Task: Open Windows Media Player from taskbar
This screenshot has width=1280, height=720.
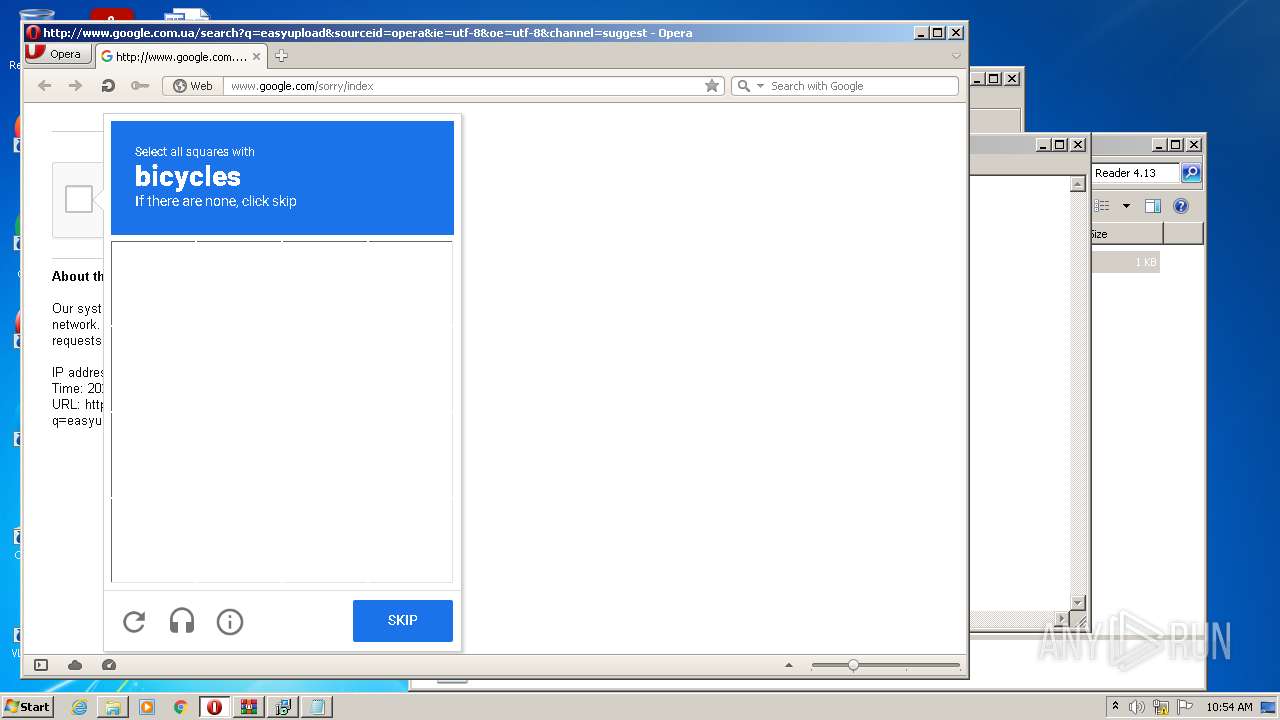Action: pyautogui.click(x=147, y=707)
